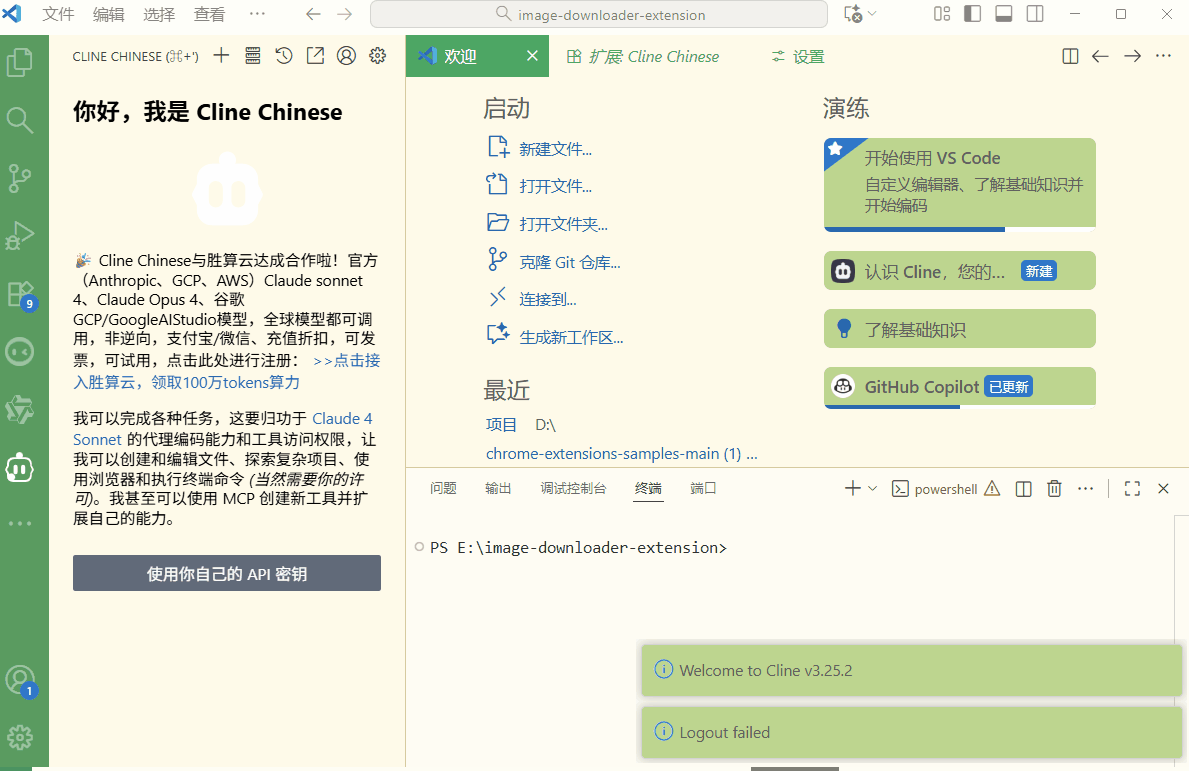Click 连接到... link

(547, 299)
